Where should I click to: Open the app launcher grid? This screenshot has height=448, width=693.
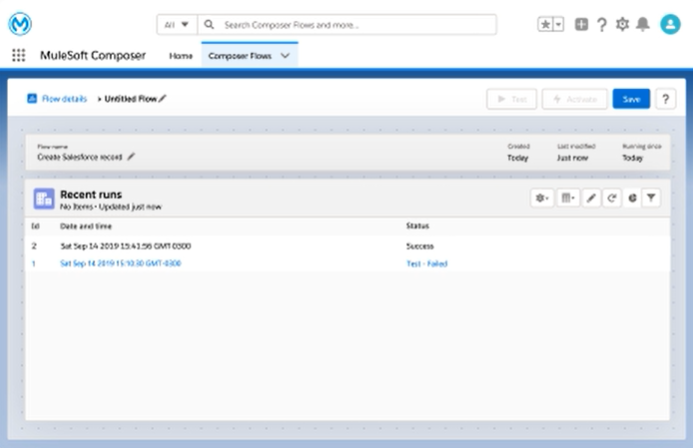click(x=19, y=55)
